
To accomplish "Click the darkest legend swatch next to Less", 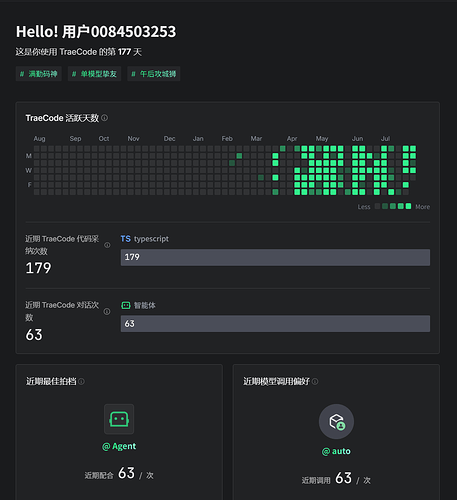I will [377, 206].
